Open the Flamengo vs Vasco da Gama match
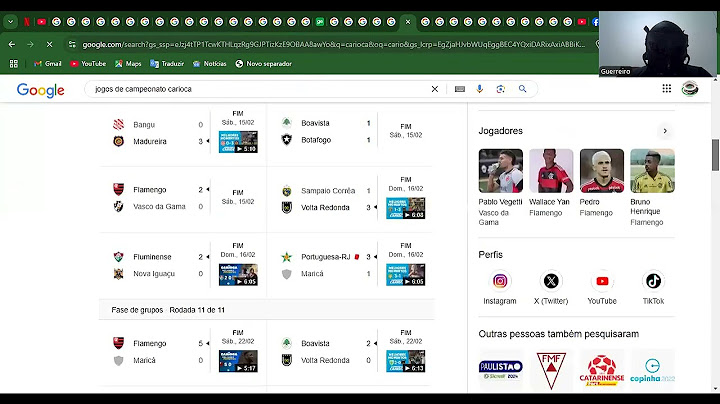The image size is (720, 404). pos(183,198)
